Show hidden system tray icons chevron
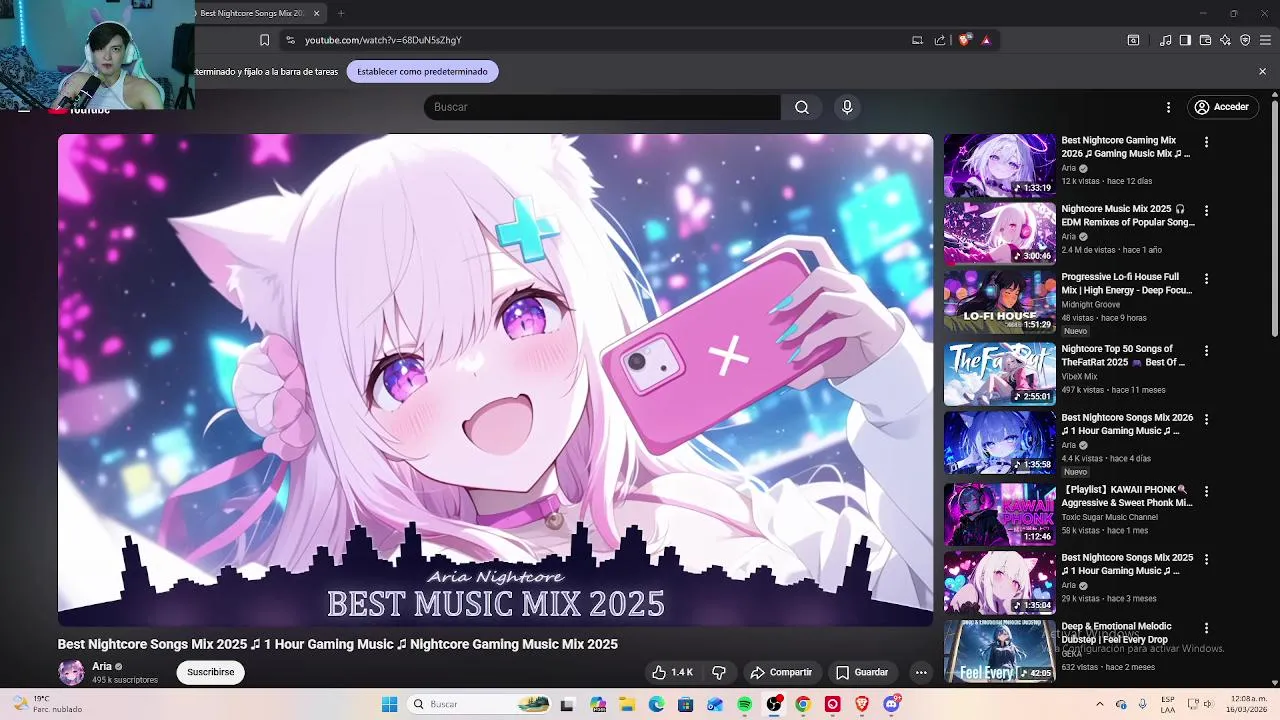The image size is (1280, 720). 1099,704
